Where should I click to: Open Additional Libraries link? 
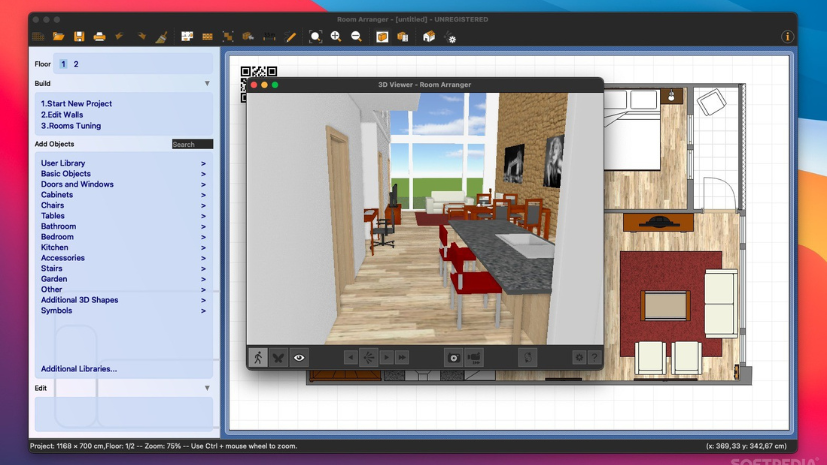pos(78,369)
